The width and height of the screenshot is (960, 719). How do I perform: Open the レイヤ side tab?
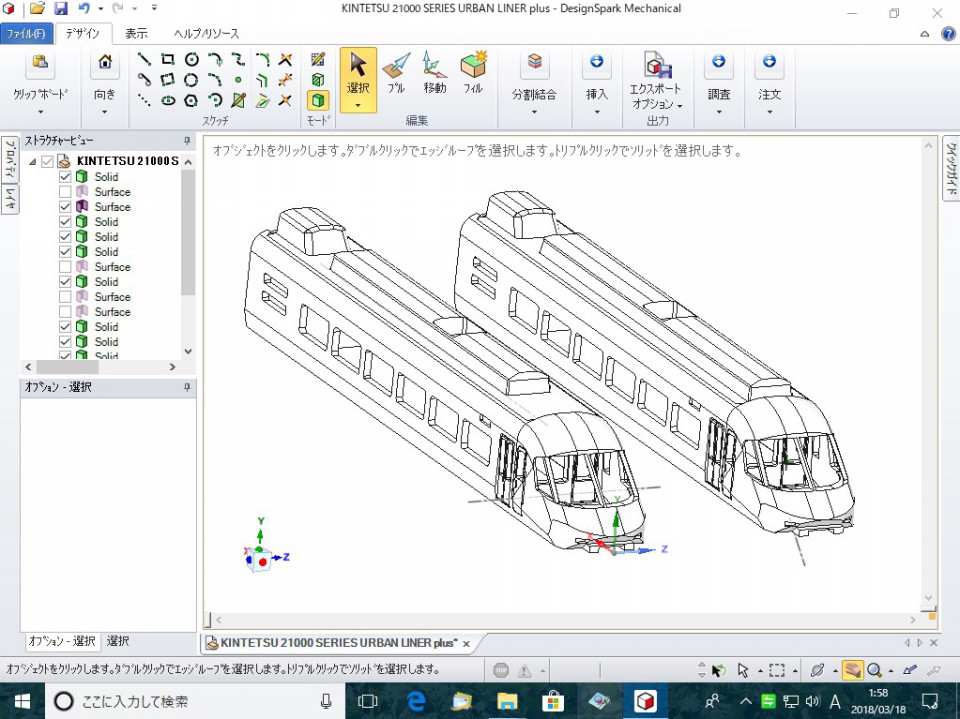tap(10, 199)
